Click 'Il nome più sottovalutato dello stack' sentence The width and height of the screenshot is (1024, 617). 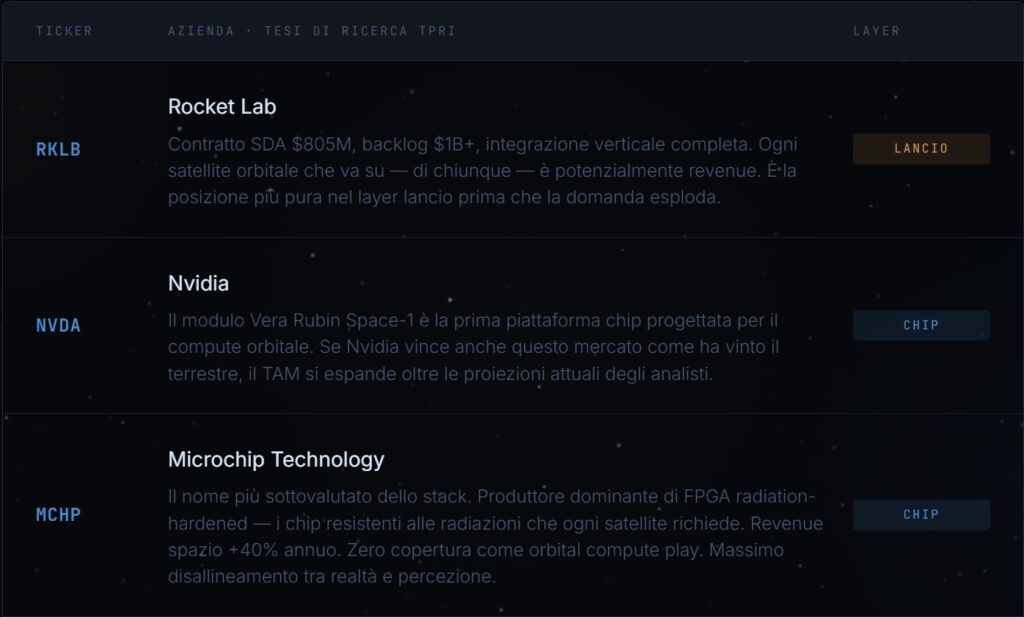pos(322,498)
